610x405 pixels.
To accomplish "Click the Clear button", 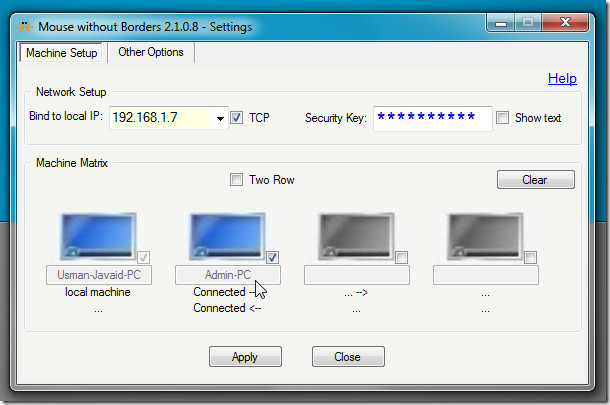I will [536, 180].
